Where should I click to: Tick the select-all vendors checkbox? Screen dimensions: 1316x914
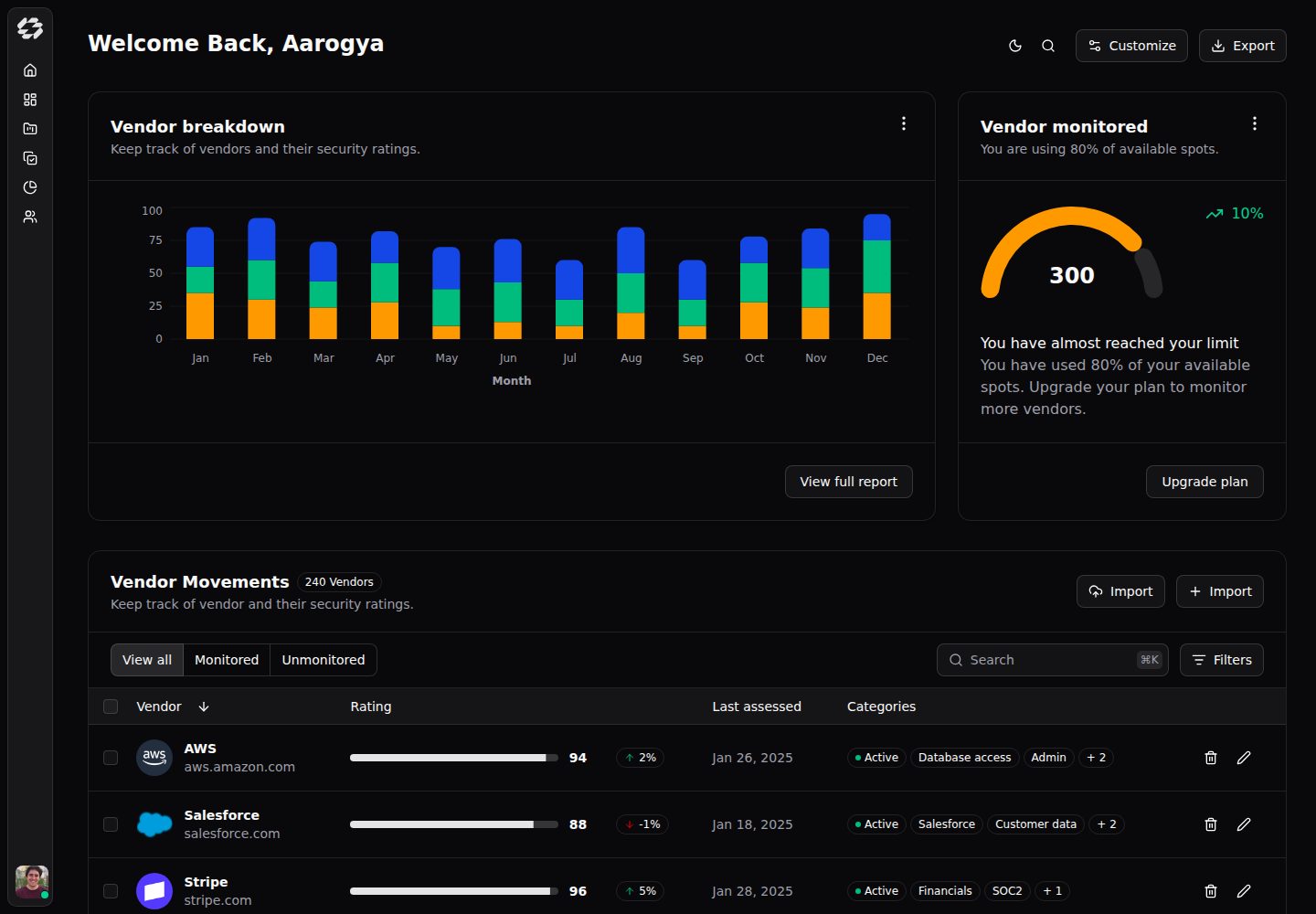111,707
